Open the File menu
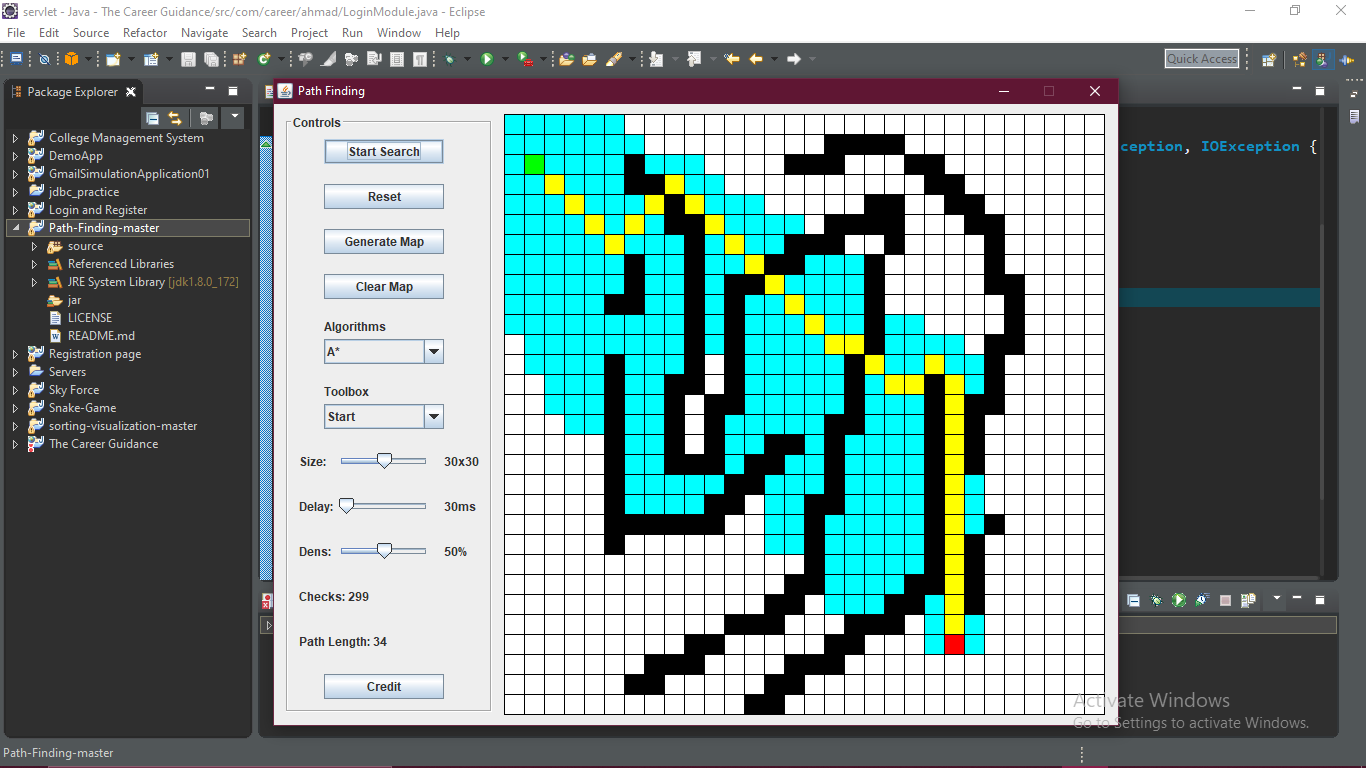Screen dimensions: 1366x768 point(16,32)
